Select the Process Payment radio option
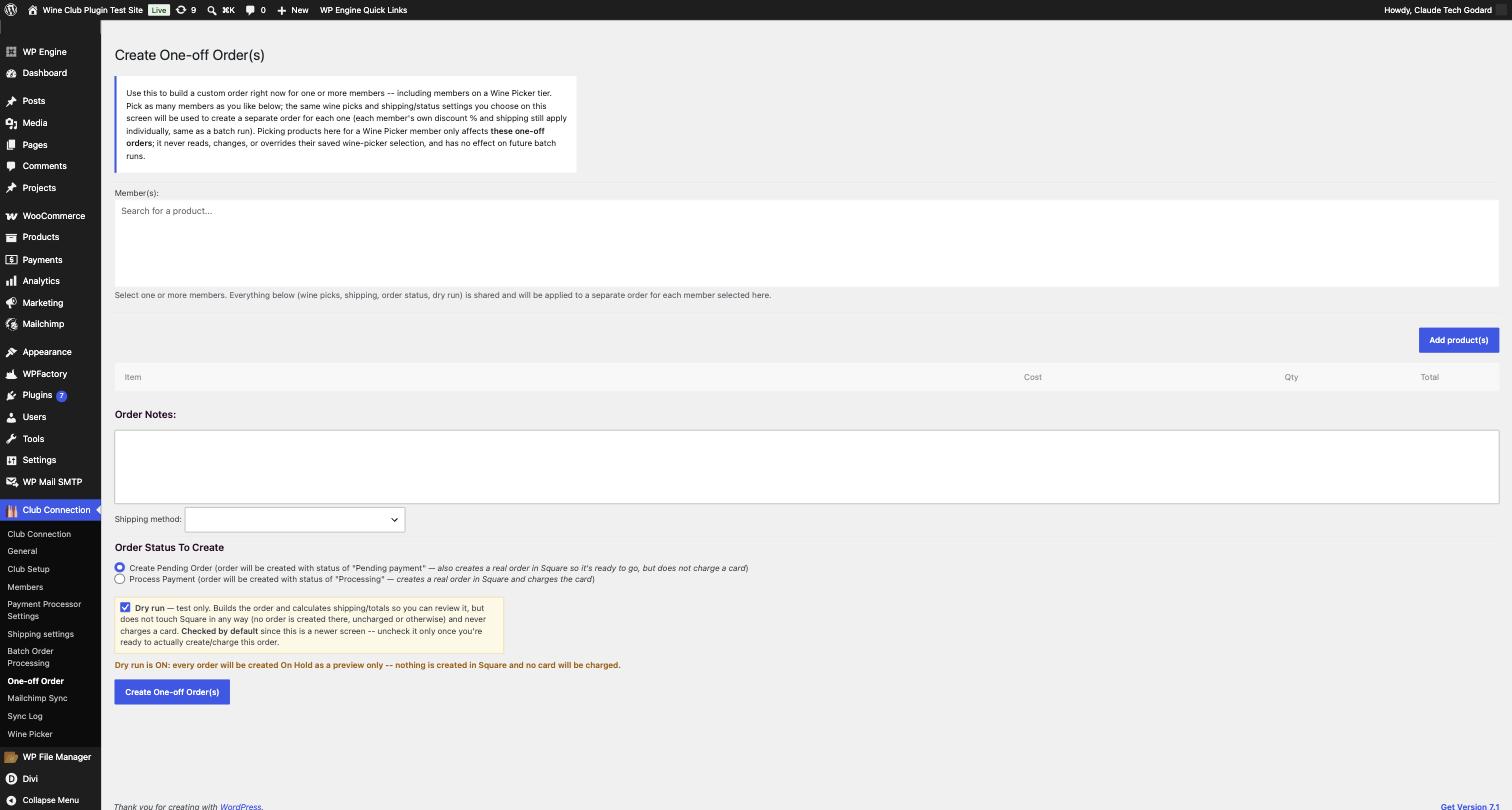Screen dimensions: 1512x810 120,579
